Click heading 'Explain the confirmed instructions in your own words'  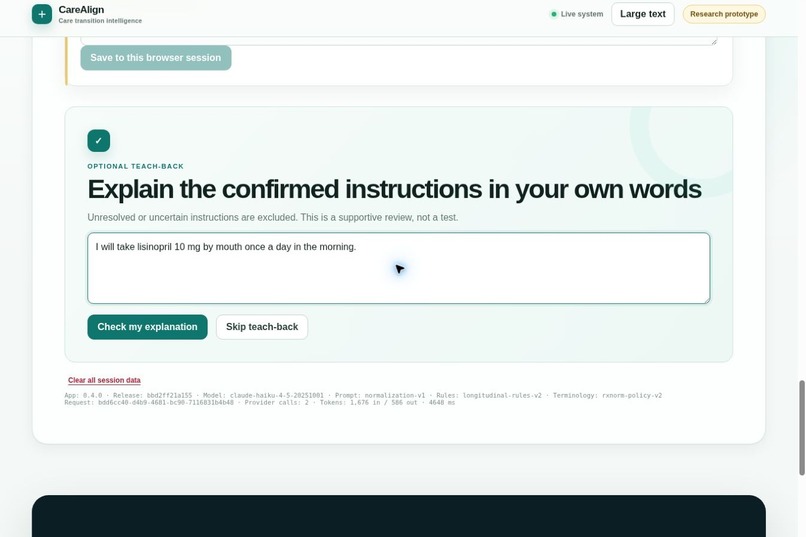tap(394, 189)
